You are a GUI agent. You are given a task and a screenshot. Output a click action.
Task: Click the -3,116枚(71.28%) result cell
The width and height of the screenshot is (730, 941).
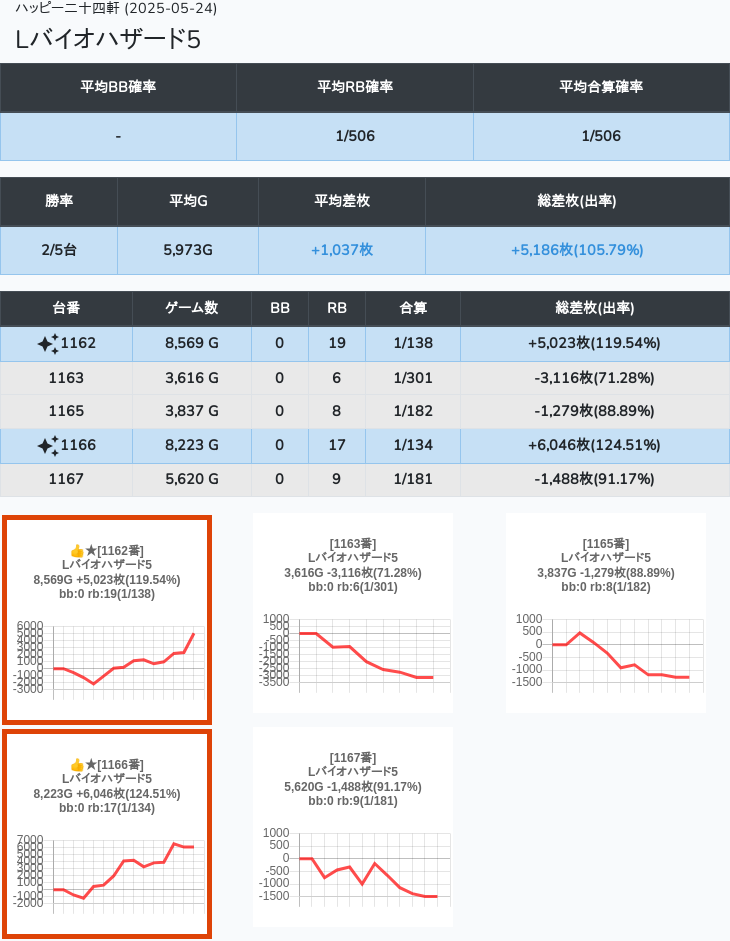click(x=595, y=378)
